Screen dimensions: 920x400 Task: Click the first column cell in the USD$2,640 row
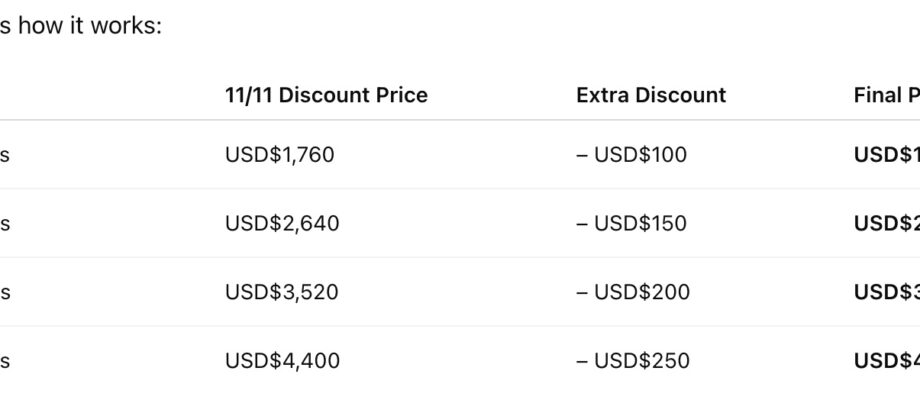pyautogui.click(x=5, y=223)
